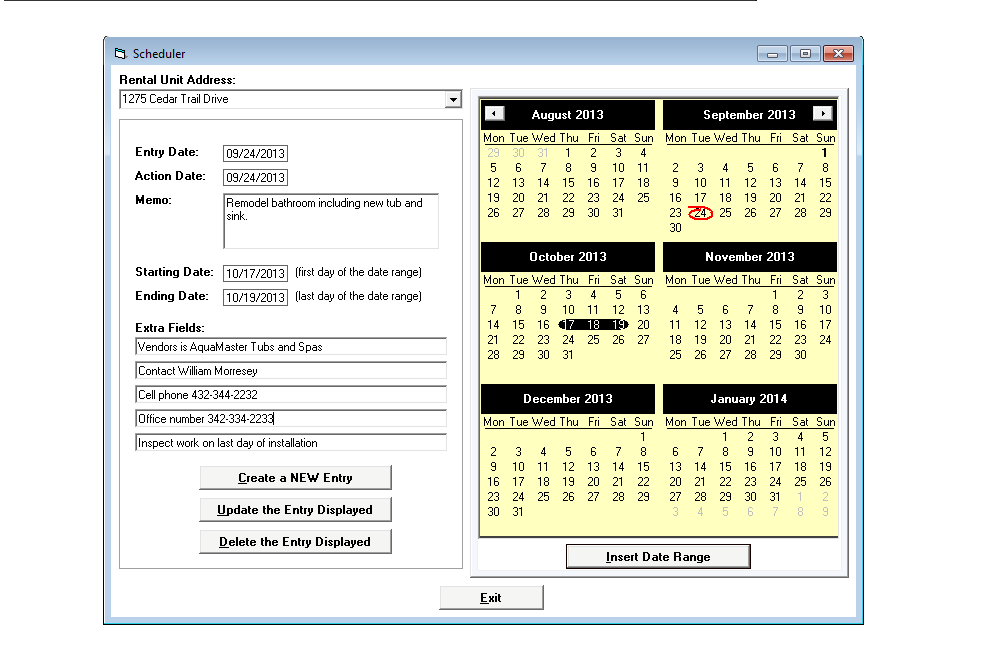The height and width of the screenshot is (670, 1000).
Task: Go to previous month using left arrow
Action: click(x=493, y=114)
